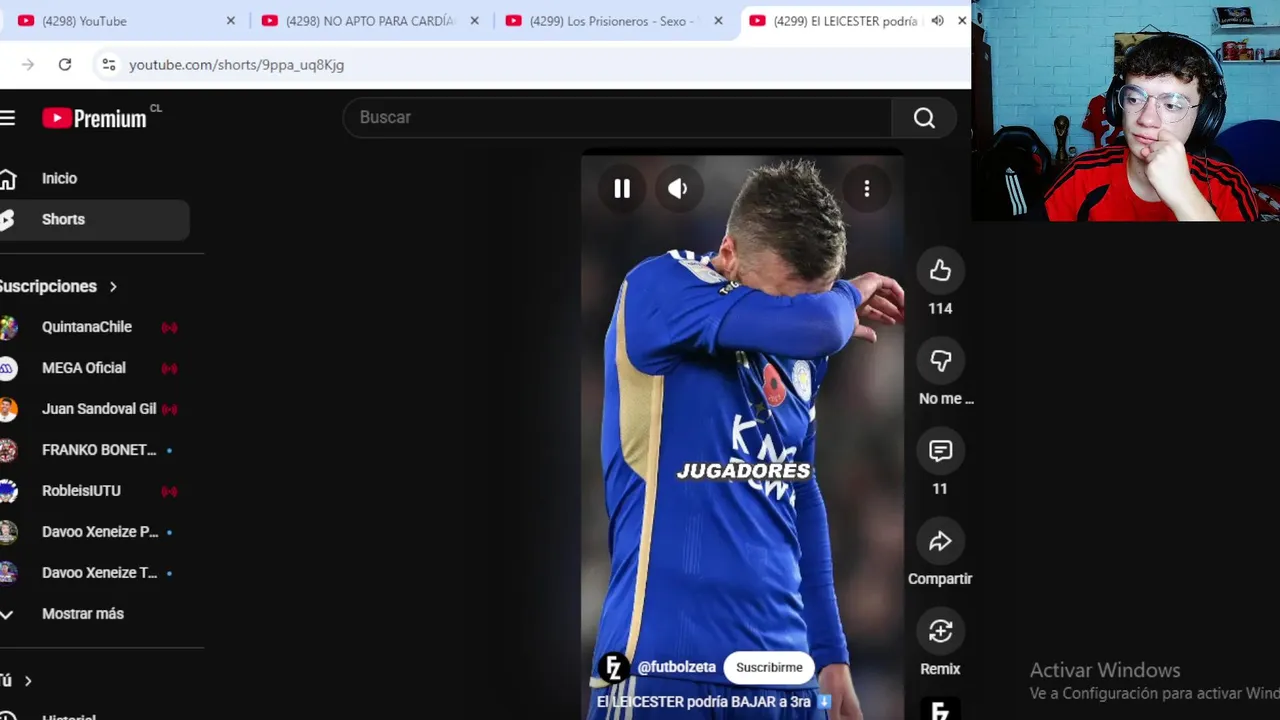The height and width of the screenshot is (720, 1280).
Task: Switch to the Los Prisioneros - Sexo tab
Action: [x=614, y=21]
